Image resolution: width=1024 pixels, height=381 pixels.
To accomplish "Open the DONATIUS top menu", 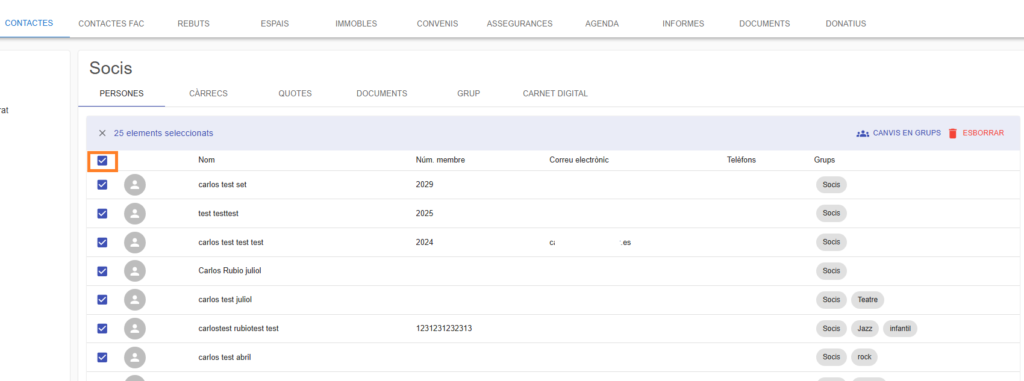I will pos(846,24).
